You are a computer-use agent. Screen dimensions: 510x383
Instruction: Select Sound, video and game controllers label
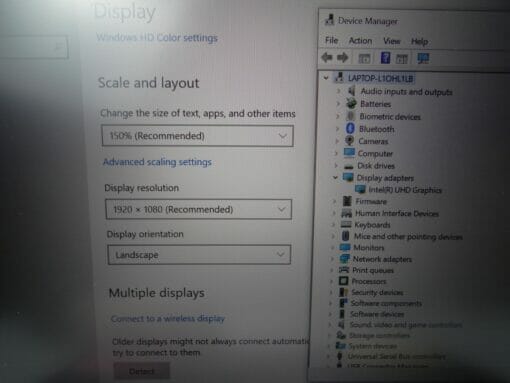pyautogui.click(x=406, y=324)
